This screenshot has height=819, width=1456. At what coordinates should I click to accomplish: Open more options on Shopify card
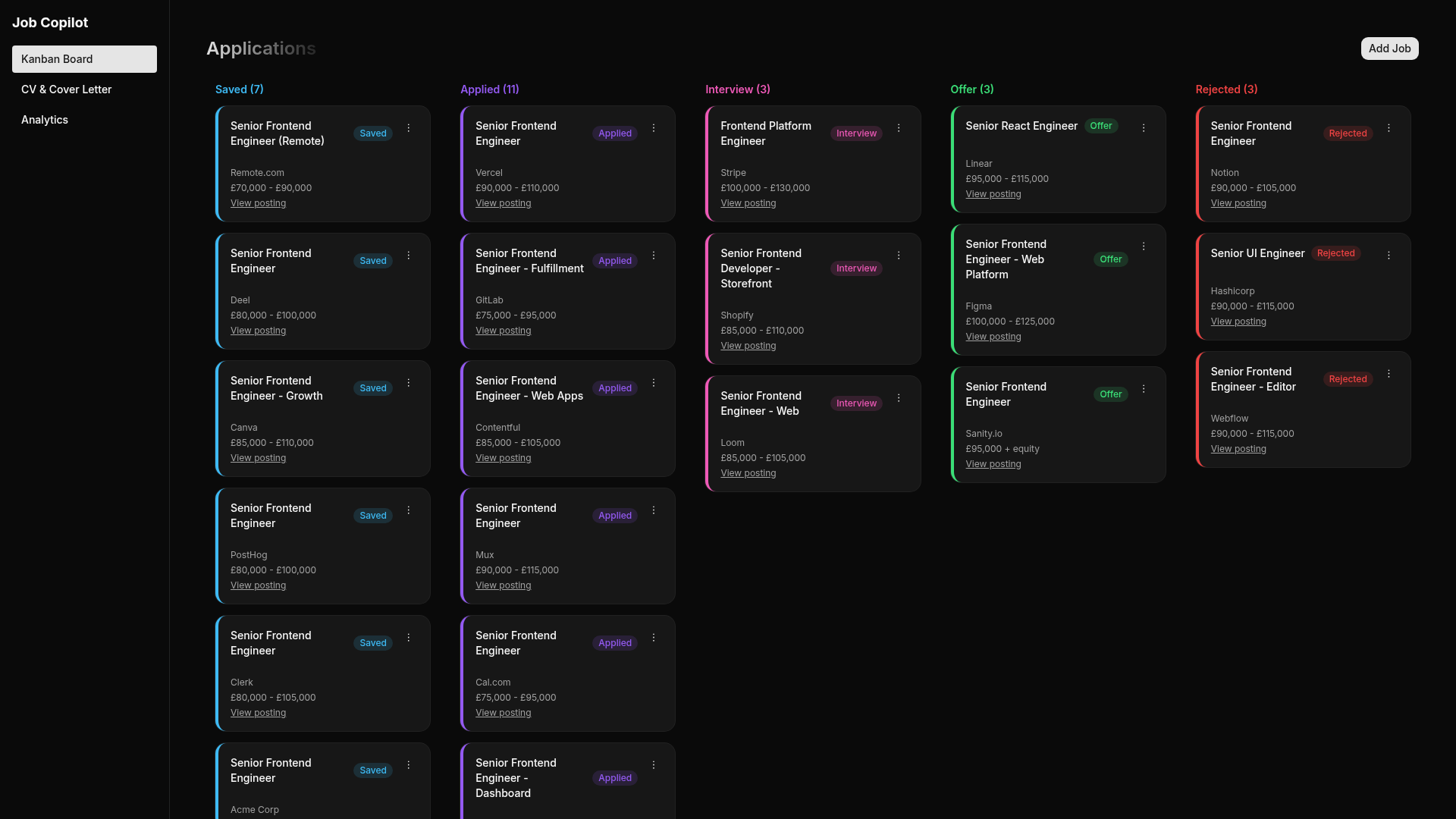click(x=899, y=256)
